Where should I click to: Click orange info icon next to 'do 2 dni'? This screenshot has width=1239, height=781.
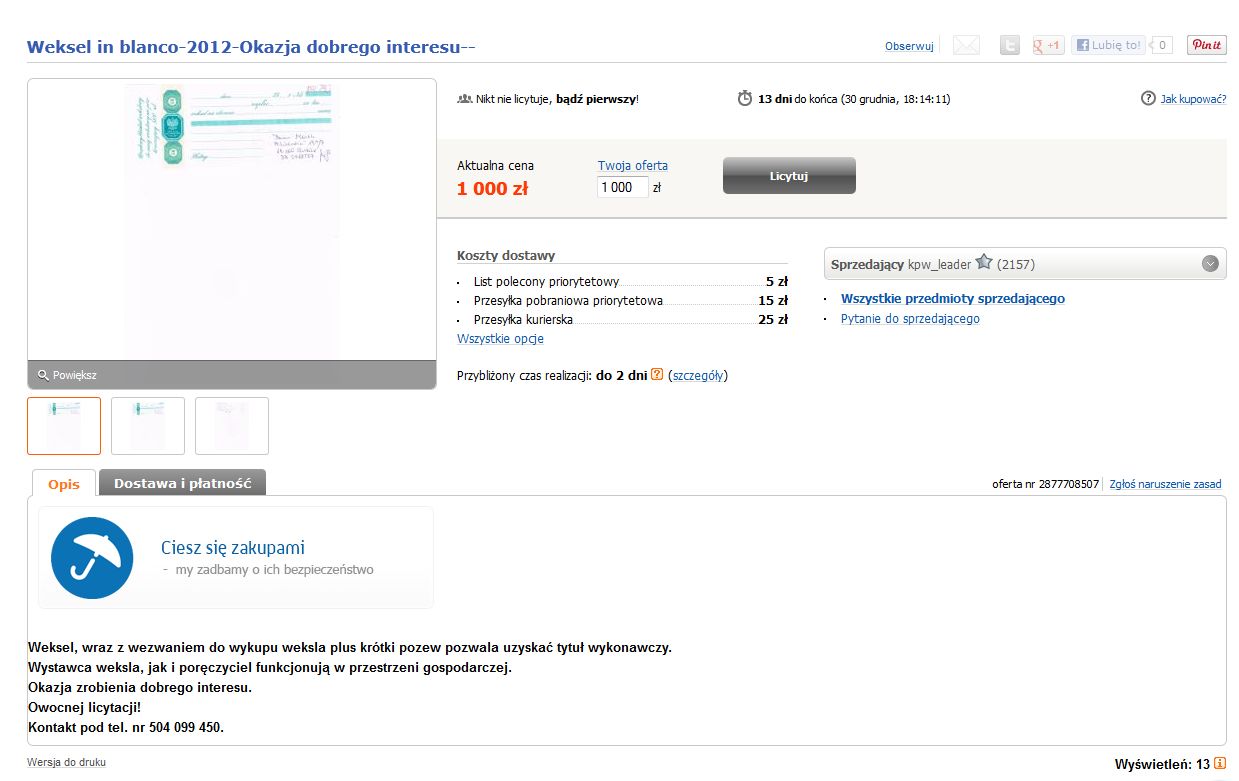[x=657, y=375]
